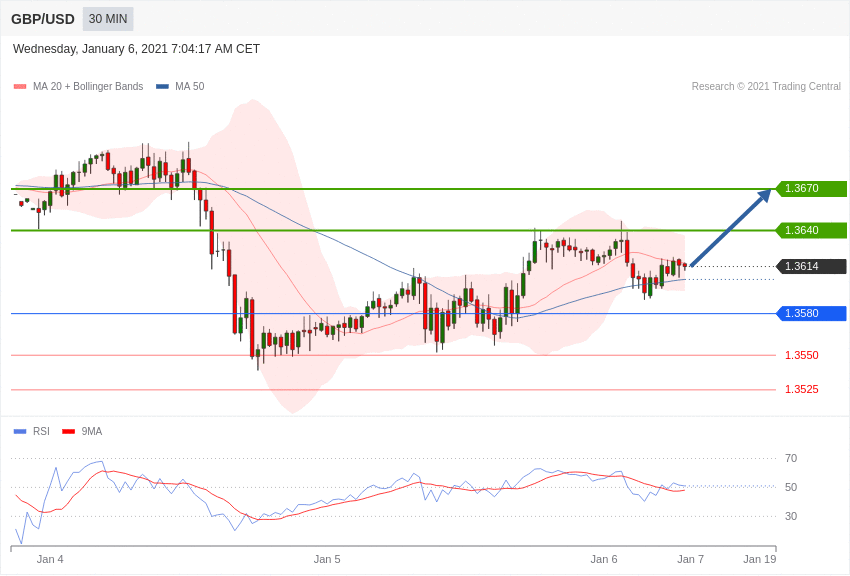Screen dimensions: 850x576
Task: Click the RSI 30 level label
Action: (x=791, y=516)
